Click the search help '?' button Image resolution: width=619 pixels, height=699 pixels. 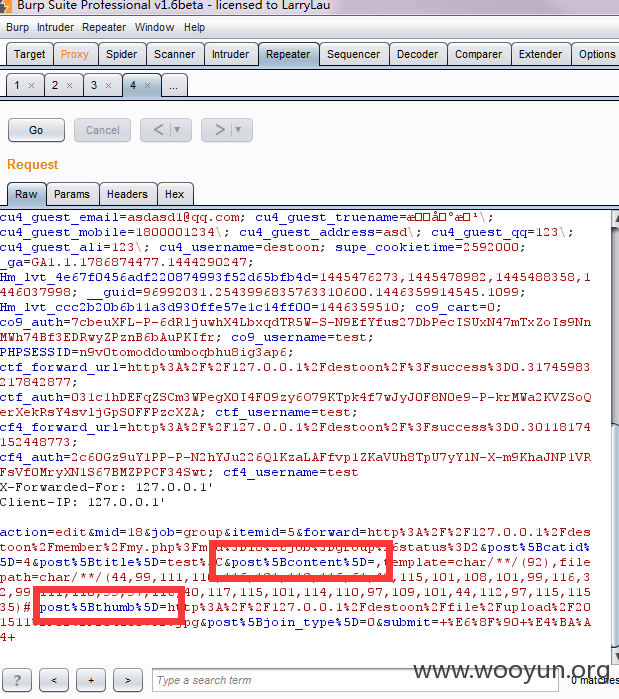[17, 680]
